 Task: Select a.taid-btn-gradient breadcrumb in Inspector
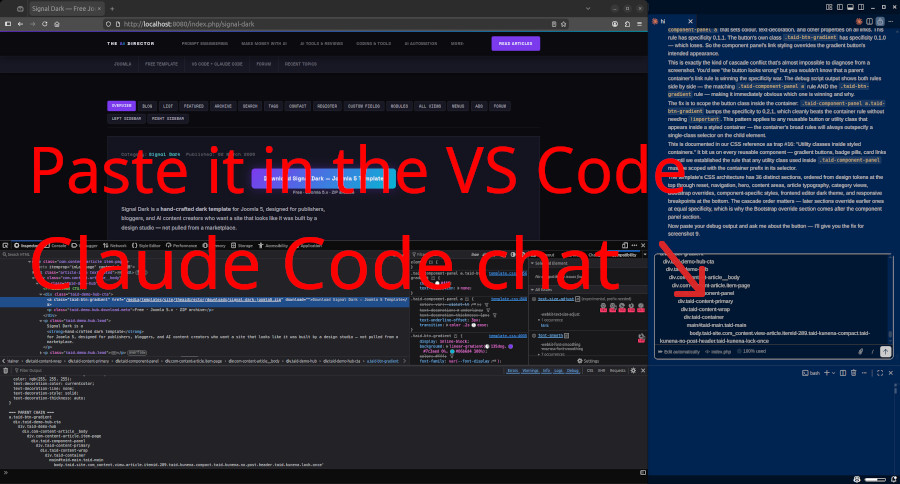click(x=383, y=361)
